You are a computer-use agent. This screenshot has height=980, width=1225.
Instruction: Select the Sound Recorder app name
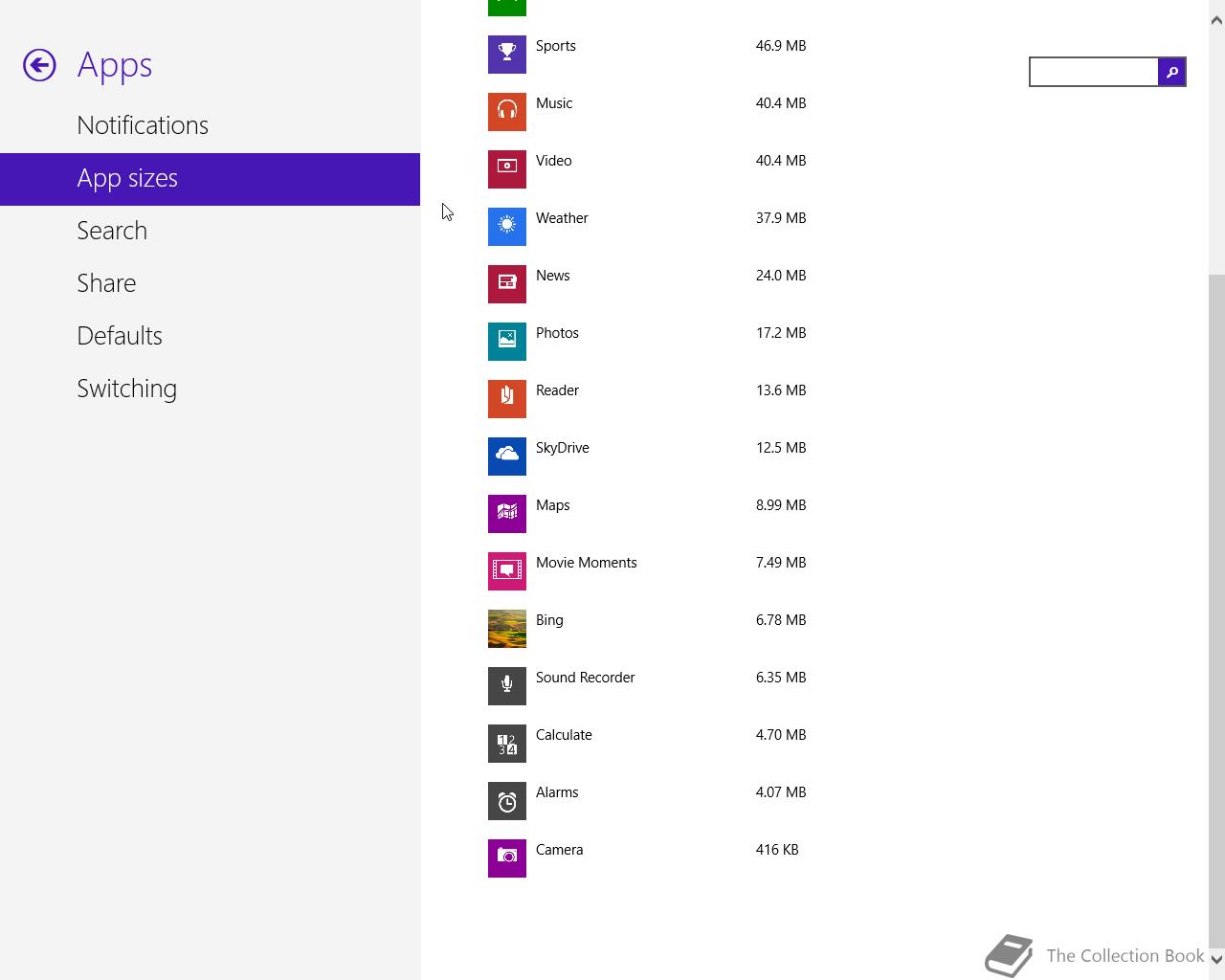pos(586,678)
